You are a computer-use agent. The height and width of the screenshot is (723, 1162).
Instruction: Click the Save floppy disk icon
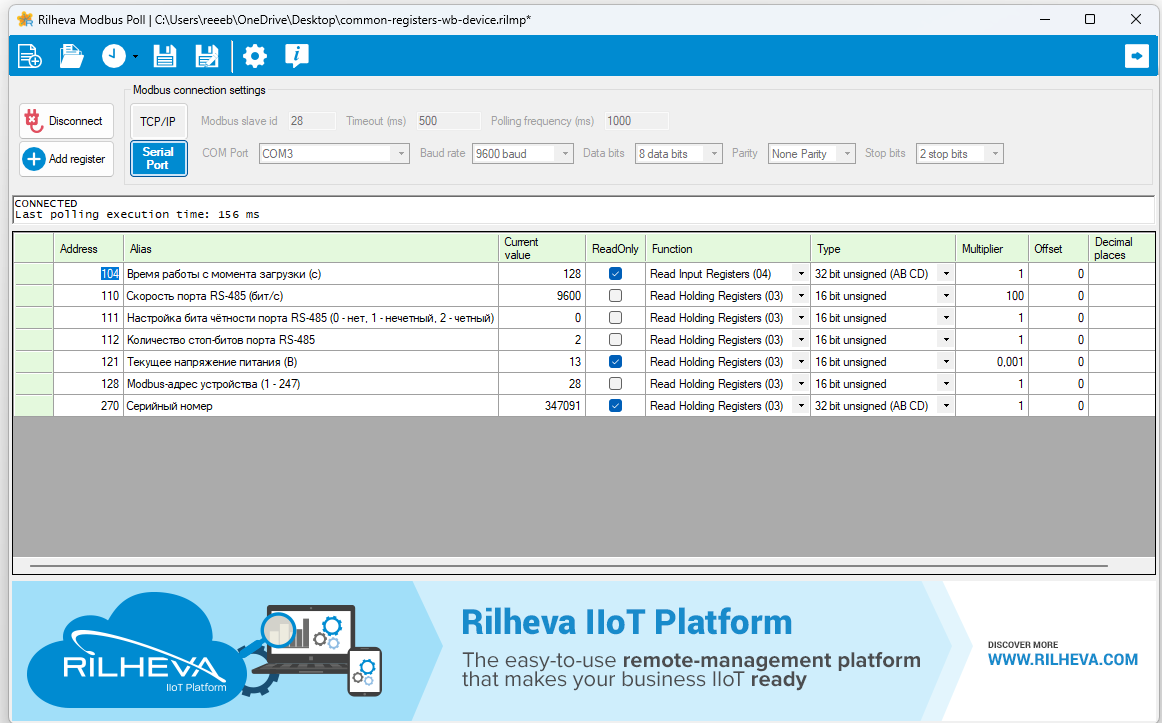point(165,56)
